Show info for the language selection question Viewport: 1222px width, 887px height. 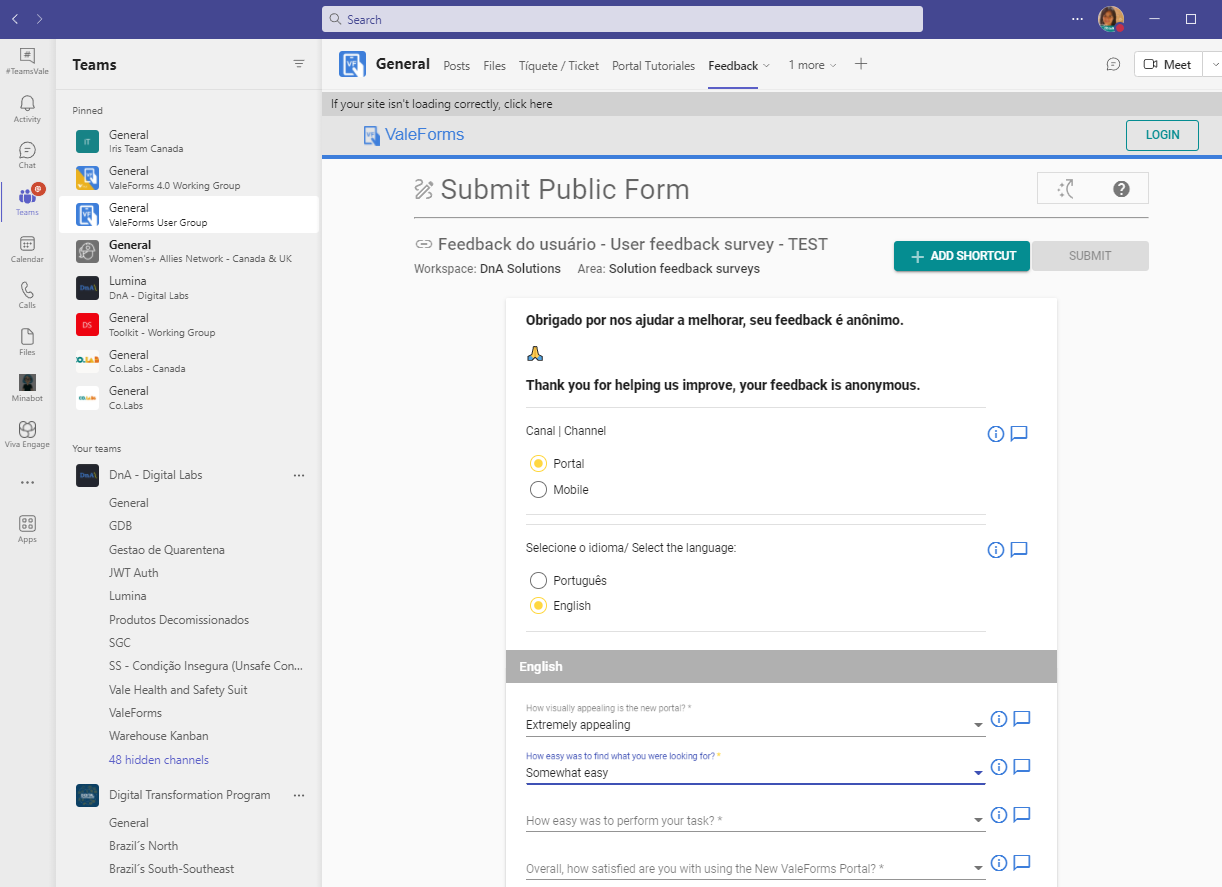pyautogui.click(x=995, y=550)
